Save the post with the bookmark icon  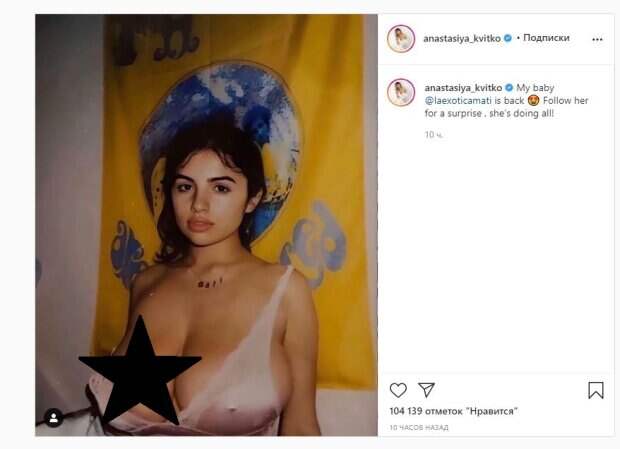595,390
